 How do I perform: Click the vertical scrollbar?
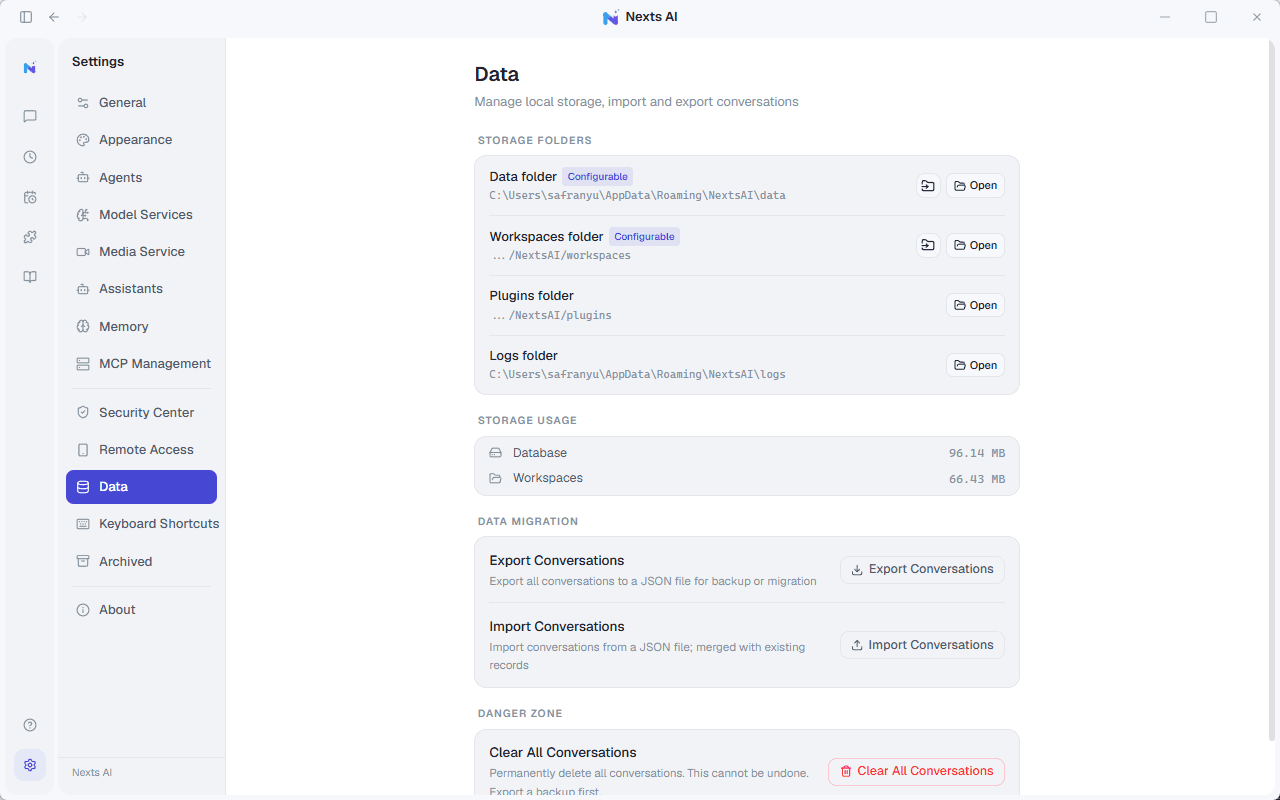pyautogui.click(x=1272, y=390)
